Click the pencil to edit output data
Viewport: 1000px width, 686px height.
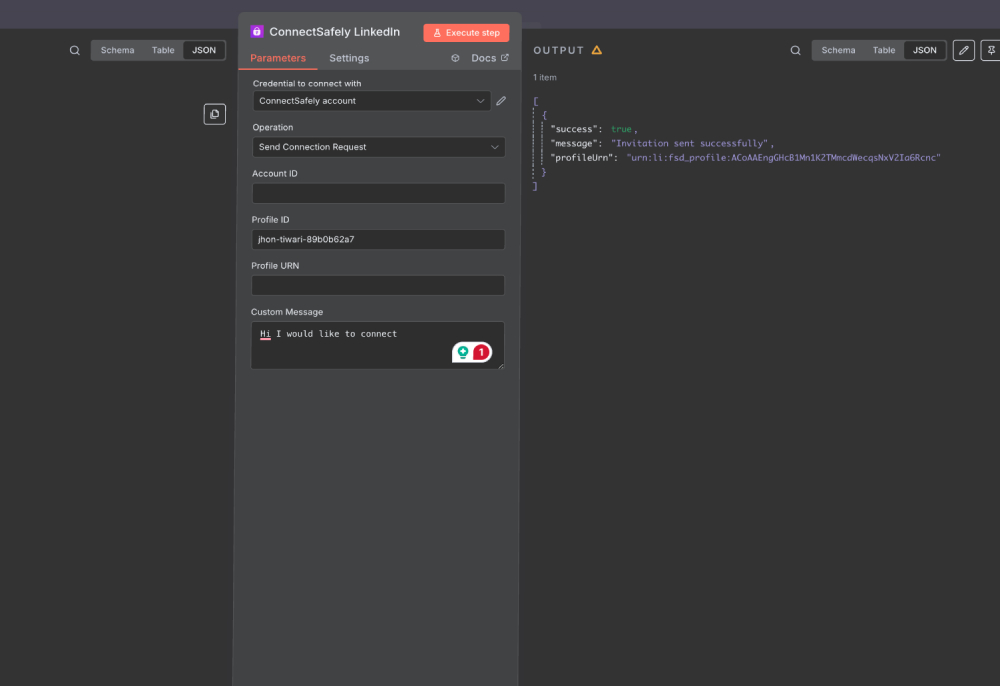pyautogui.click(x=963, y=49)
